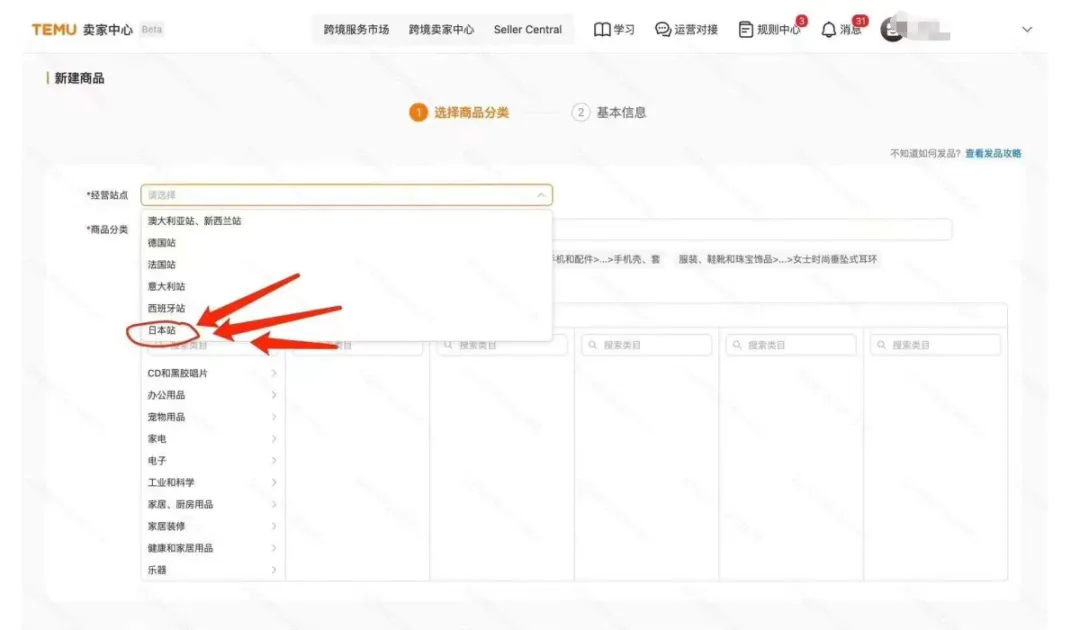Open the account chevron at top right
The height and width of the screenshot is (630, 1080).
pos(1026,29)
